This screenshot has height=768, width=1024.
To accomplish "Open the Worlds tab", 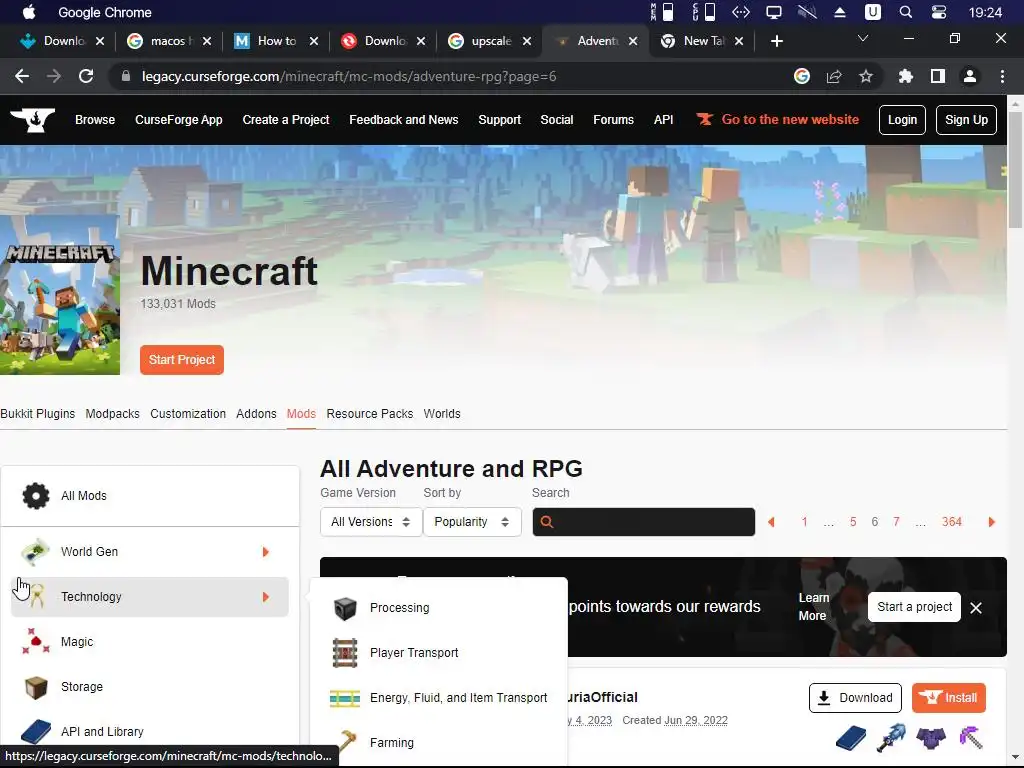I will 442,414.
